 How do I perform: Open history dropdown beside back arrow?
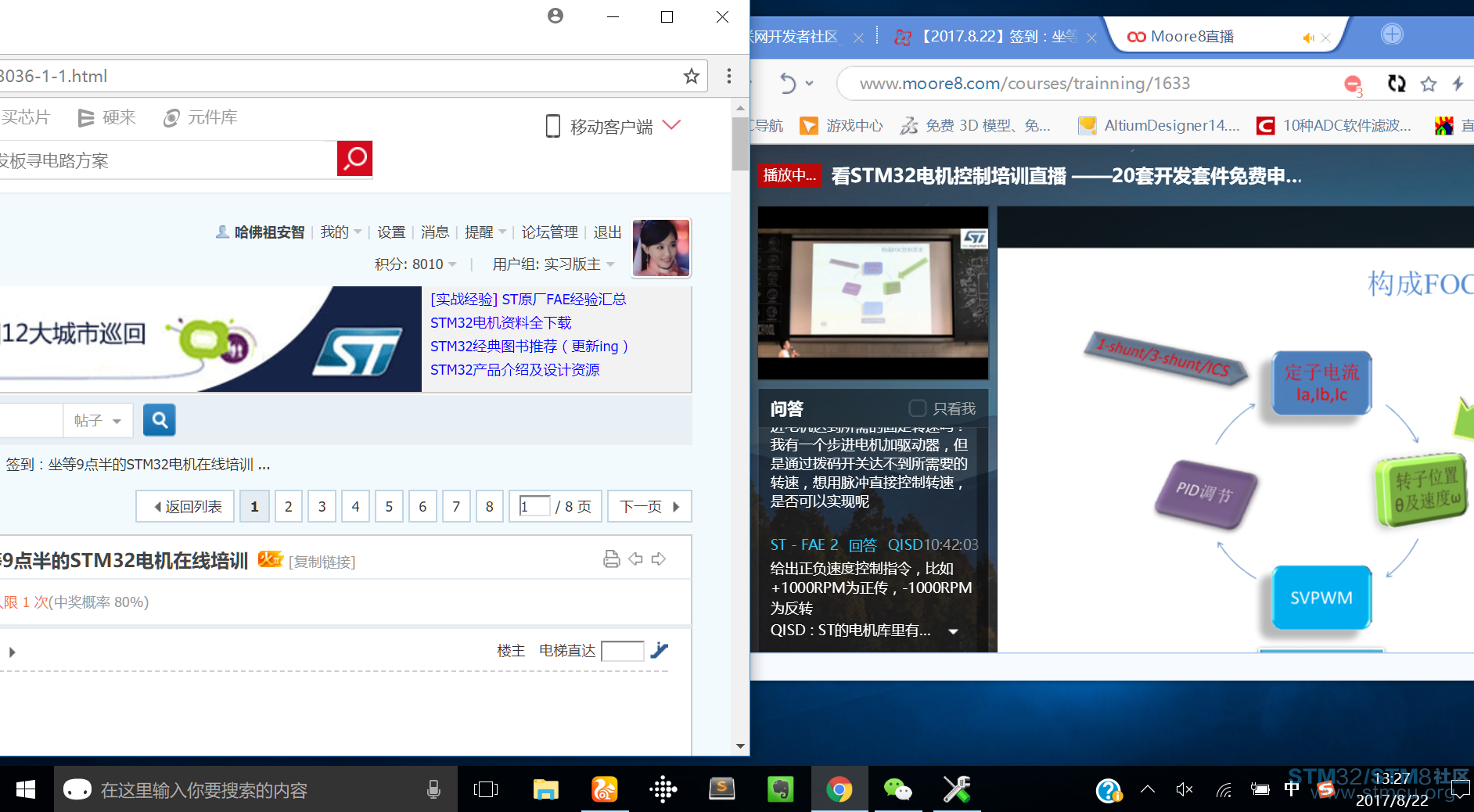tap(810, 83)
